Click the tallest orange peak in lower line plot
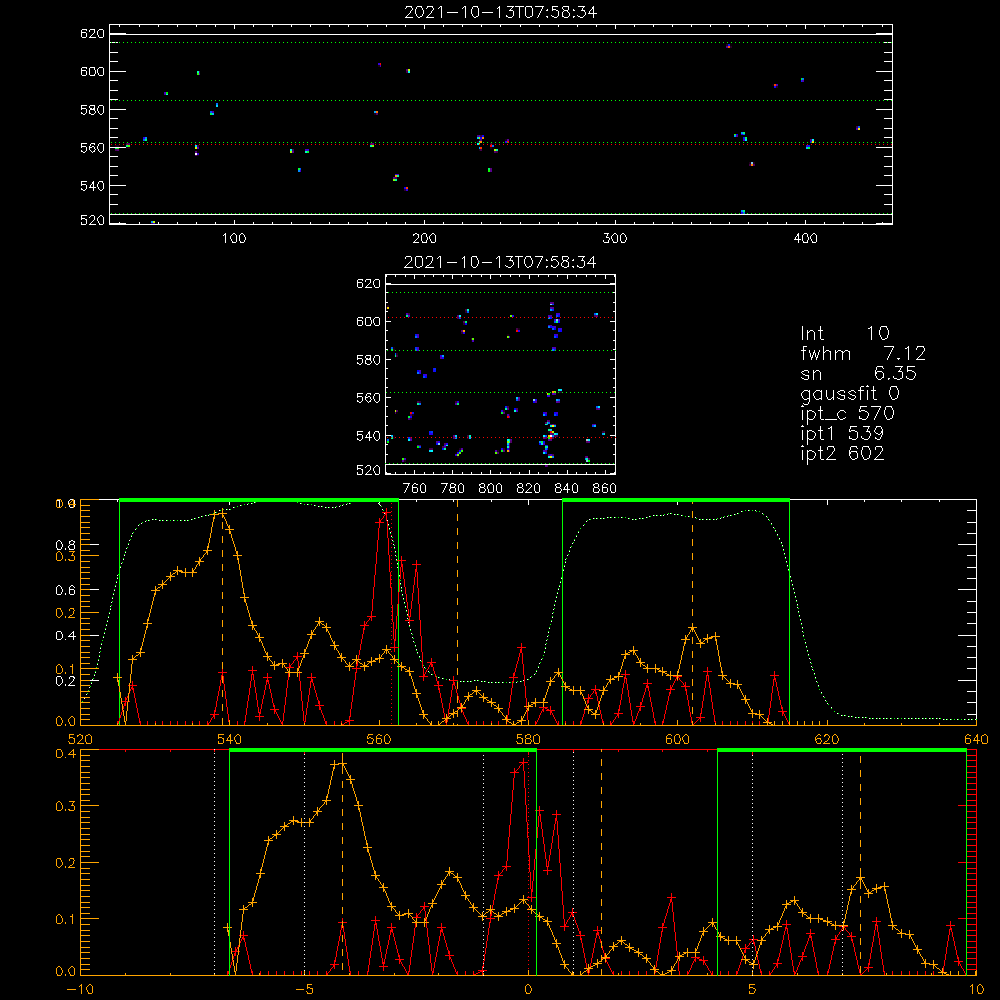The height and width of the screenshot is (1000, 1000). 342,764
